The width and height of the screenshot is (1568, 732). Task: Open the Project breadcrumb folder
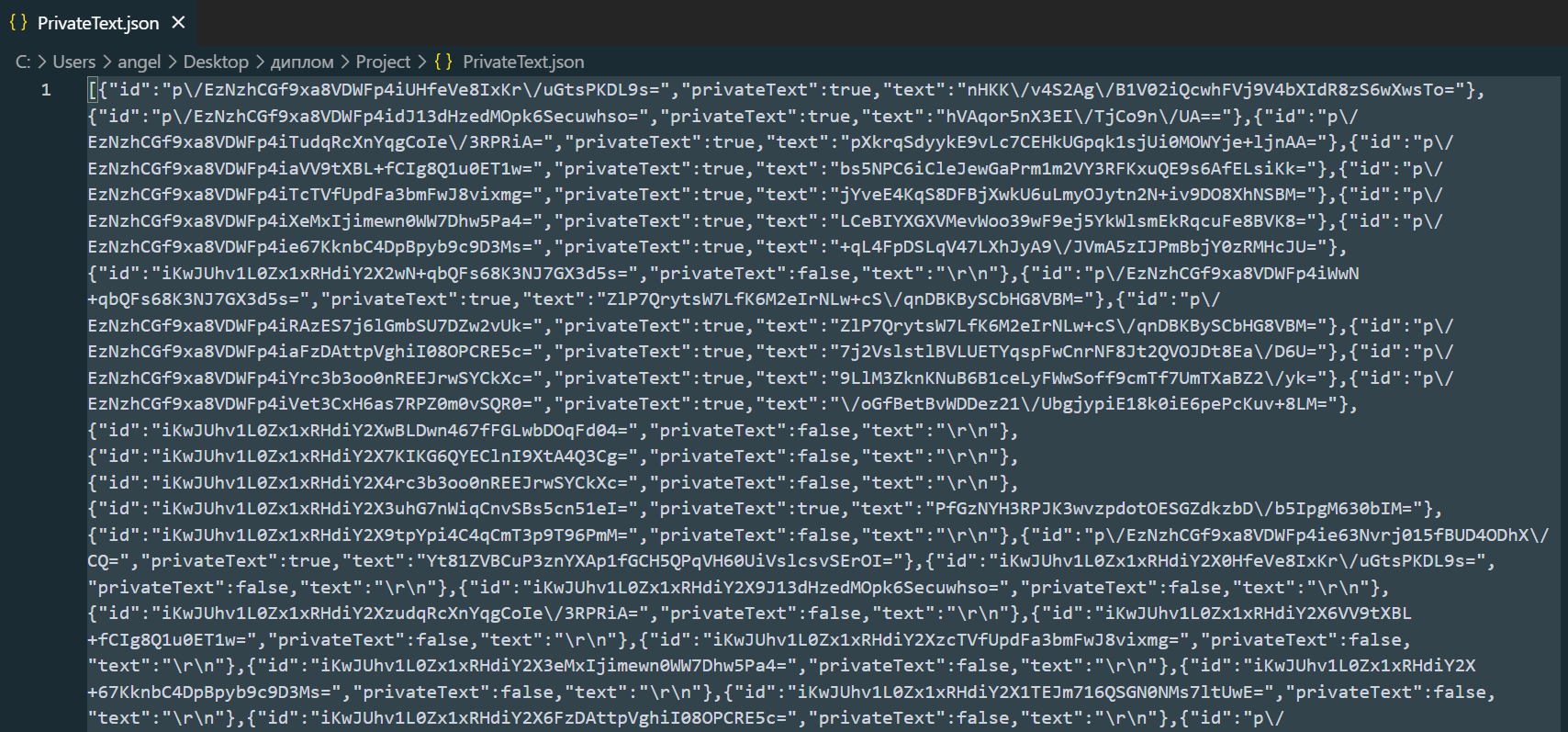pyautogui.click(x=383, y=62)
